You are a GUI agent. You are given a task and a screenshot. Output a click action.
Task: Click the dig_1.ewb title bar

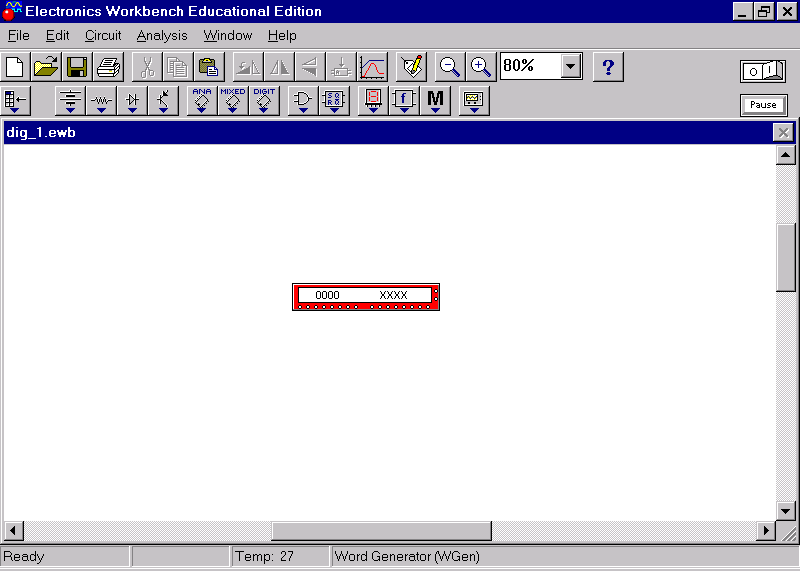tap(388, 133)
